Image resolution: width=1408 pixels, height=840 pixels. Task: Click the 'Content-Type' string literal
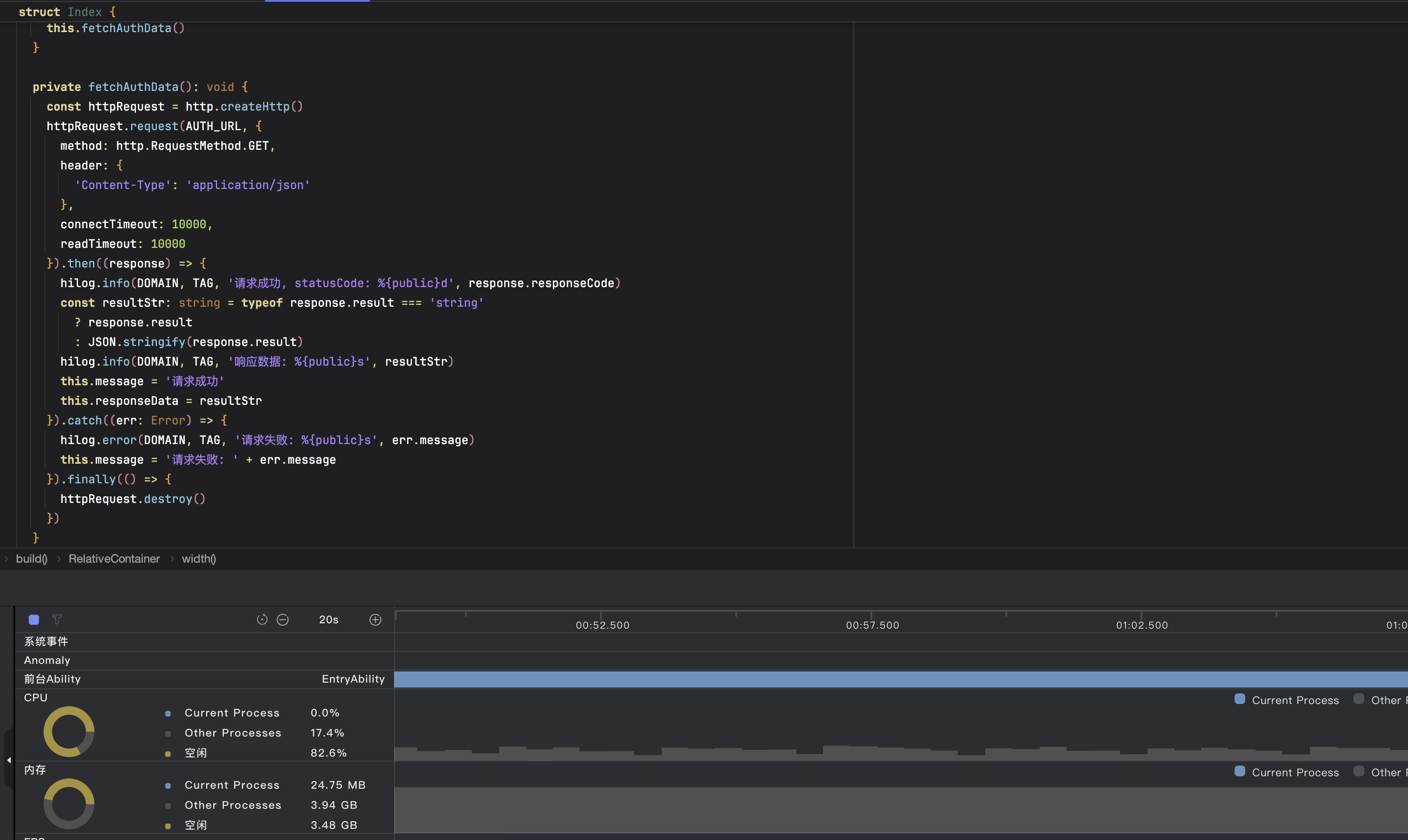(123, 185)
